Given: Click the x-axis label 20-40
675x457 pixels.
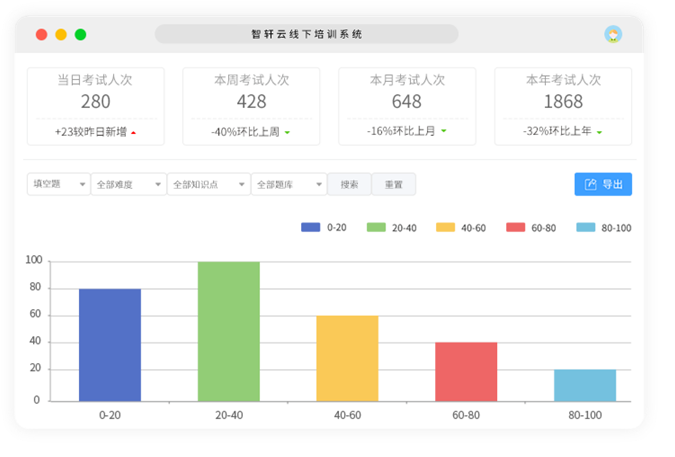Looking at the screenshot, I should click(229, 415).
